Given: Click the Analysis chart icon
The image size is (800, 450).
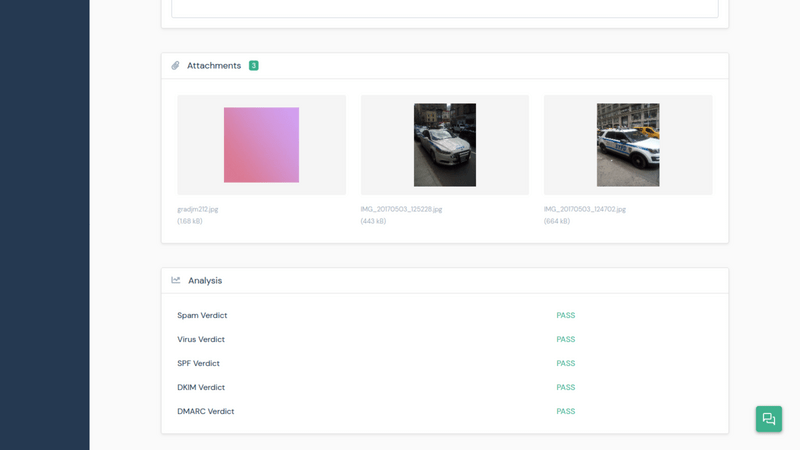Looking at the screenshot, I should click(x=176, y=281).
